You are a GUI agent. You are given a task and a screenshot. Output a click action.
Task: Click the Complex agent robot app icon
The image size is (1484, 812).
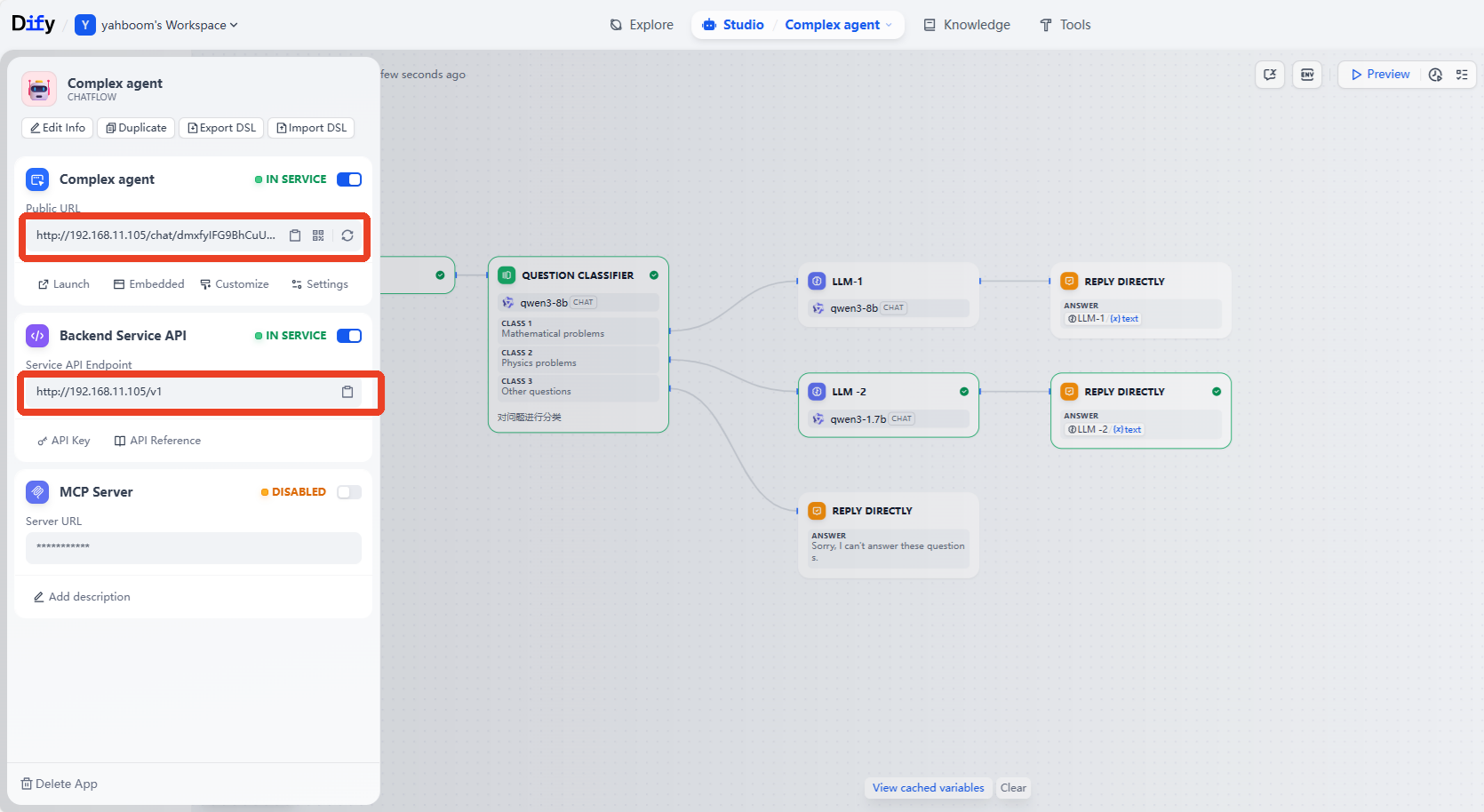(39, 89)
